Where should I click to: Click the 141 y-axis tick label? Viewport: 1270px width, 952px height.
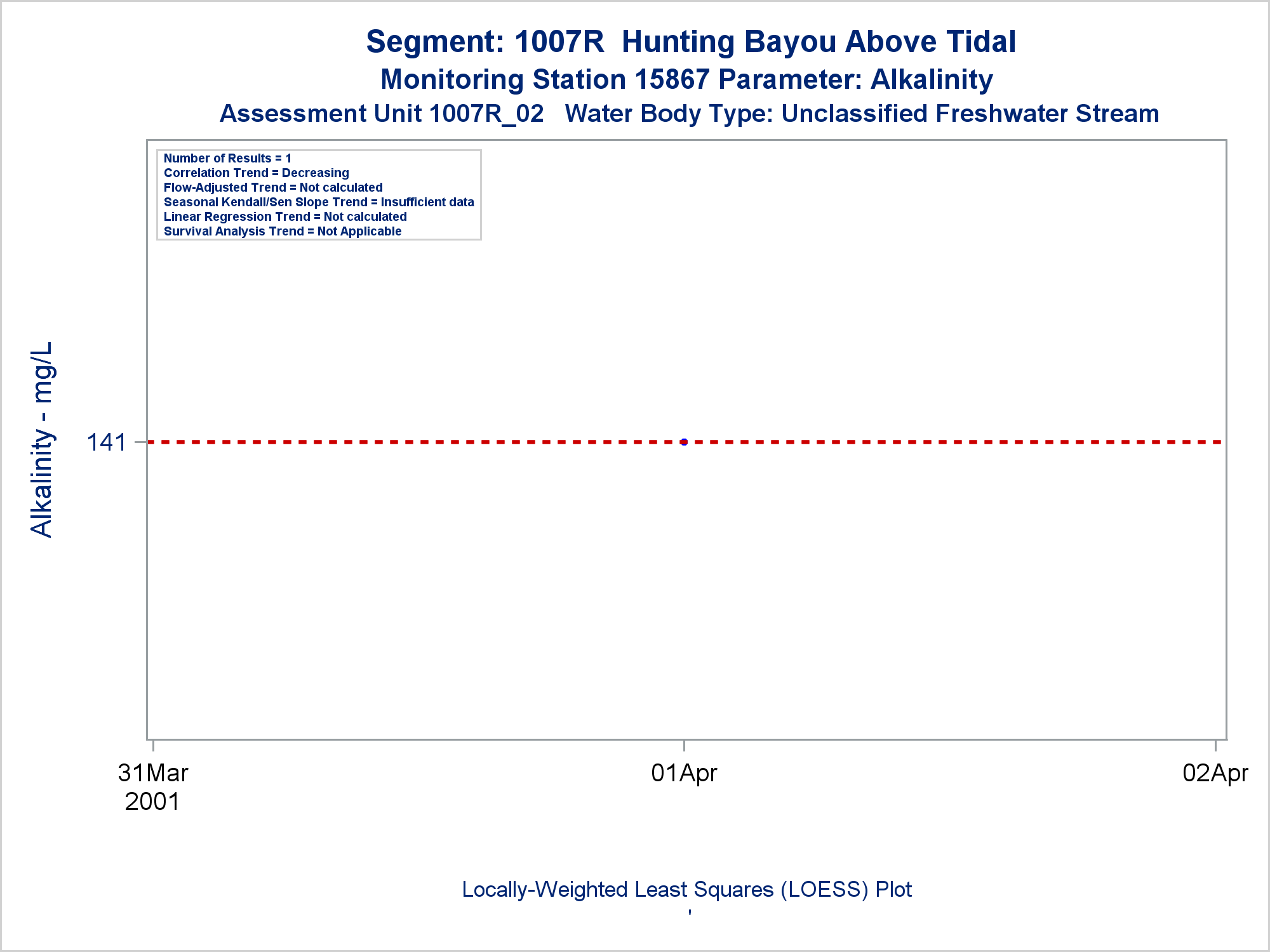click(106, 442)
